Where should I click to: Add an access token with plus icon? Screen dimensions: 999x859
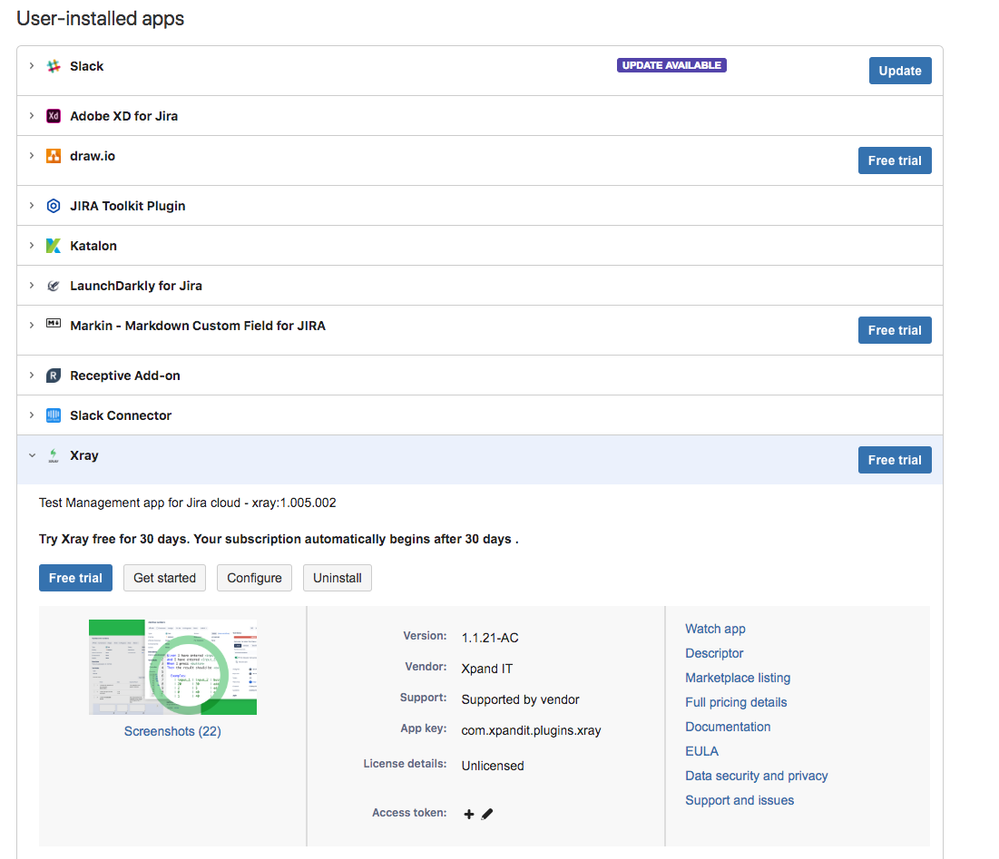coord(469,814)
